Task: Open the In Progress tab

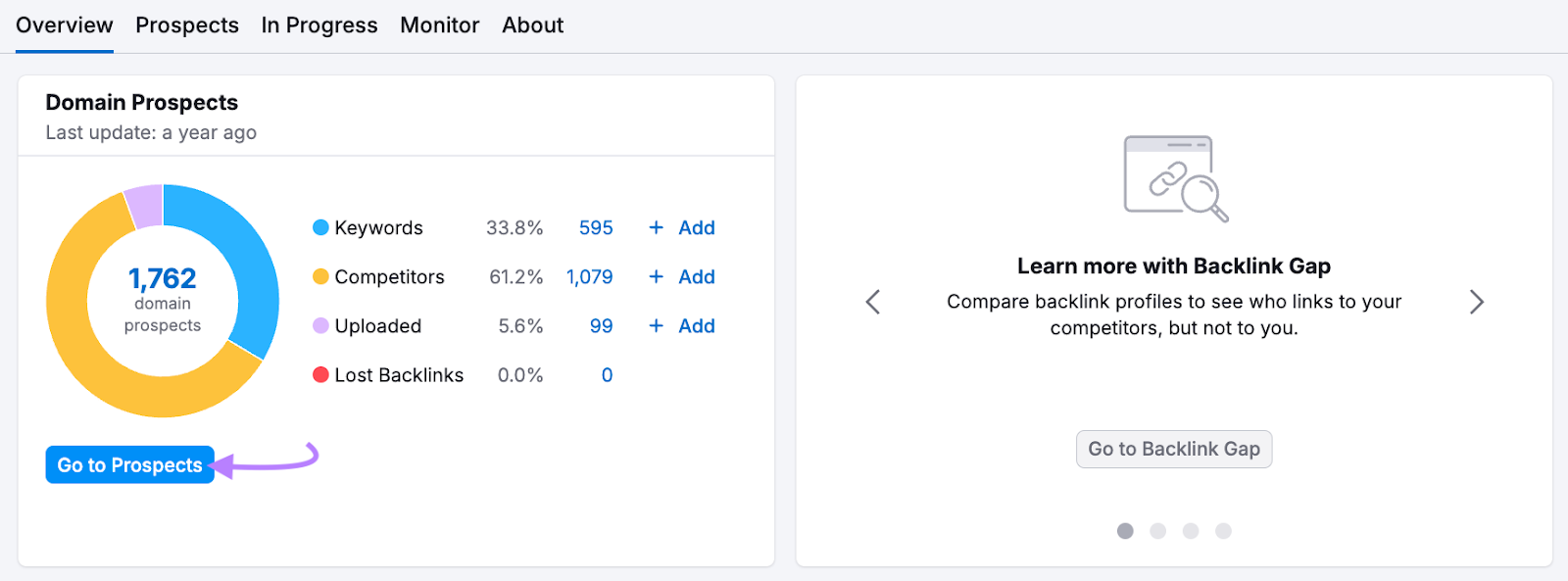Action: (318, 25)
